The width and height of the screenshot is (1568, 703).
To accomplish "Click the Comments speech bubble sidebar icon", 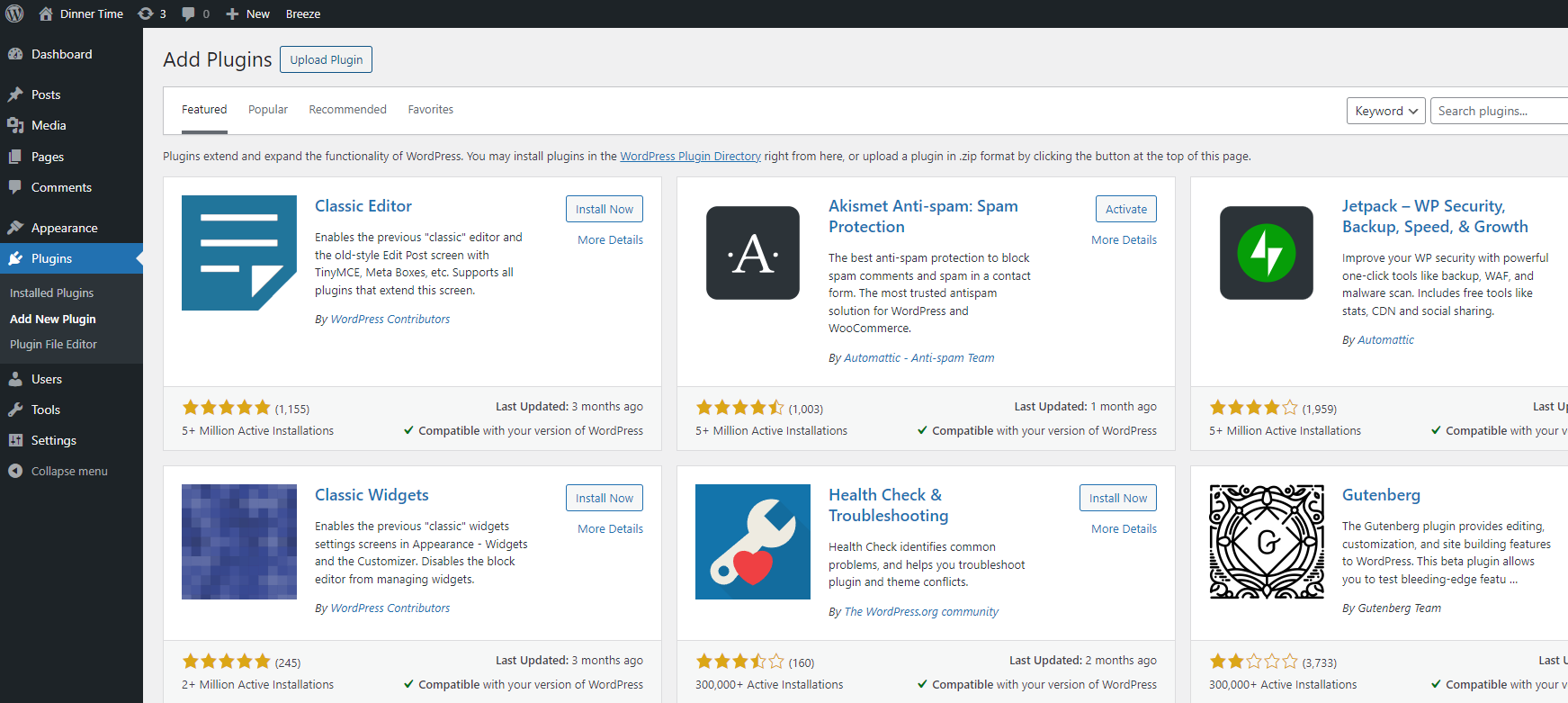I will [15, 187].
